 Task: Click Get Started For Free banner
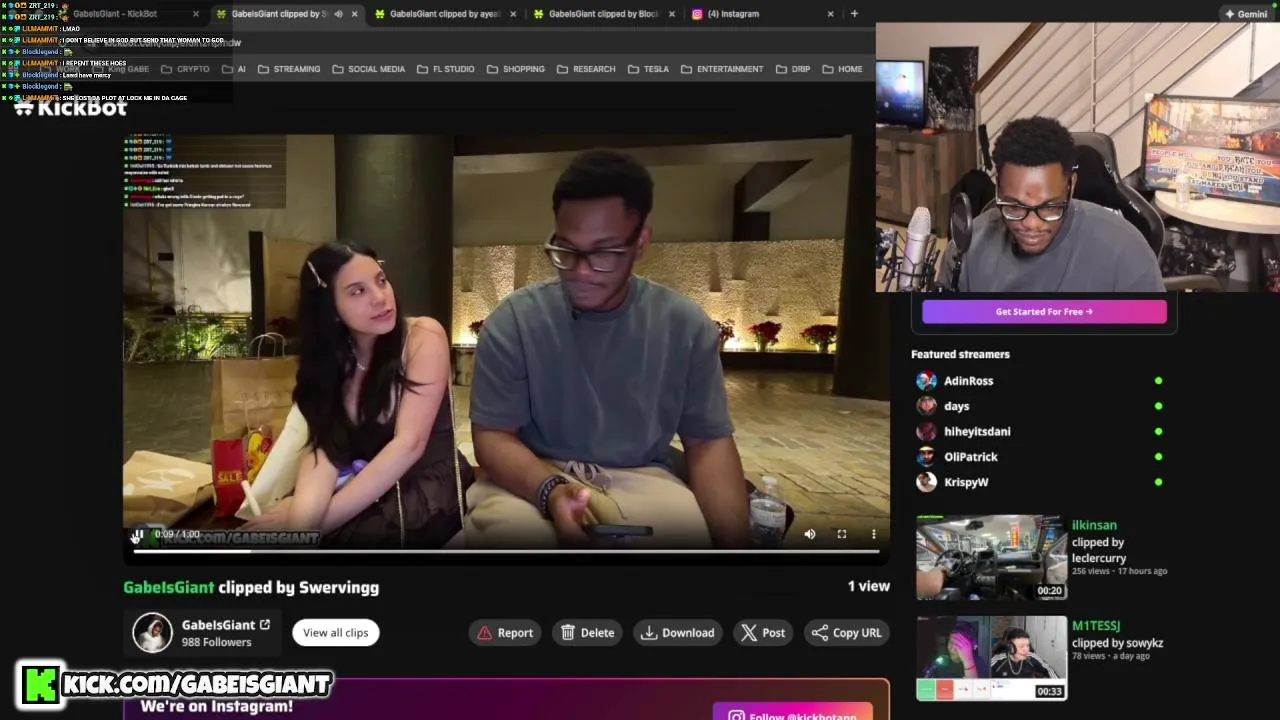point(1044,312)
